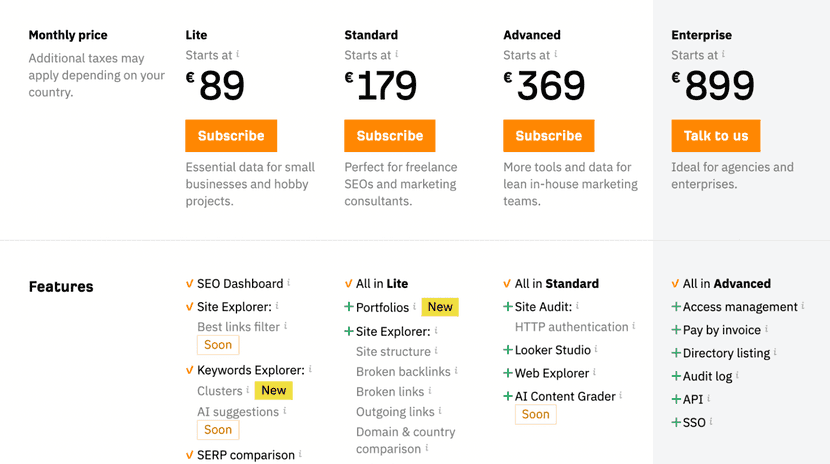Subscribe to the Standard plan
The width and height of the screenshot is (830, 464).
[390, 136]
